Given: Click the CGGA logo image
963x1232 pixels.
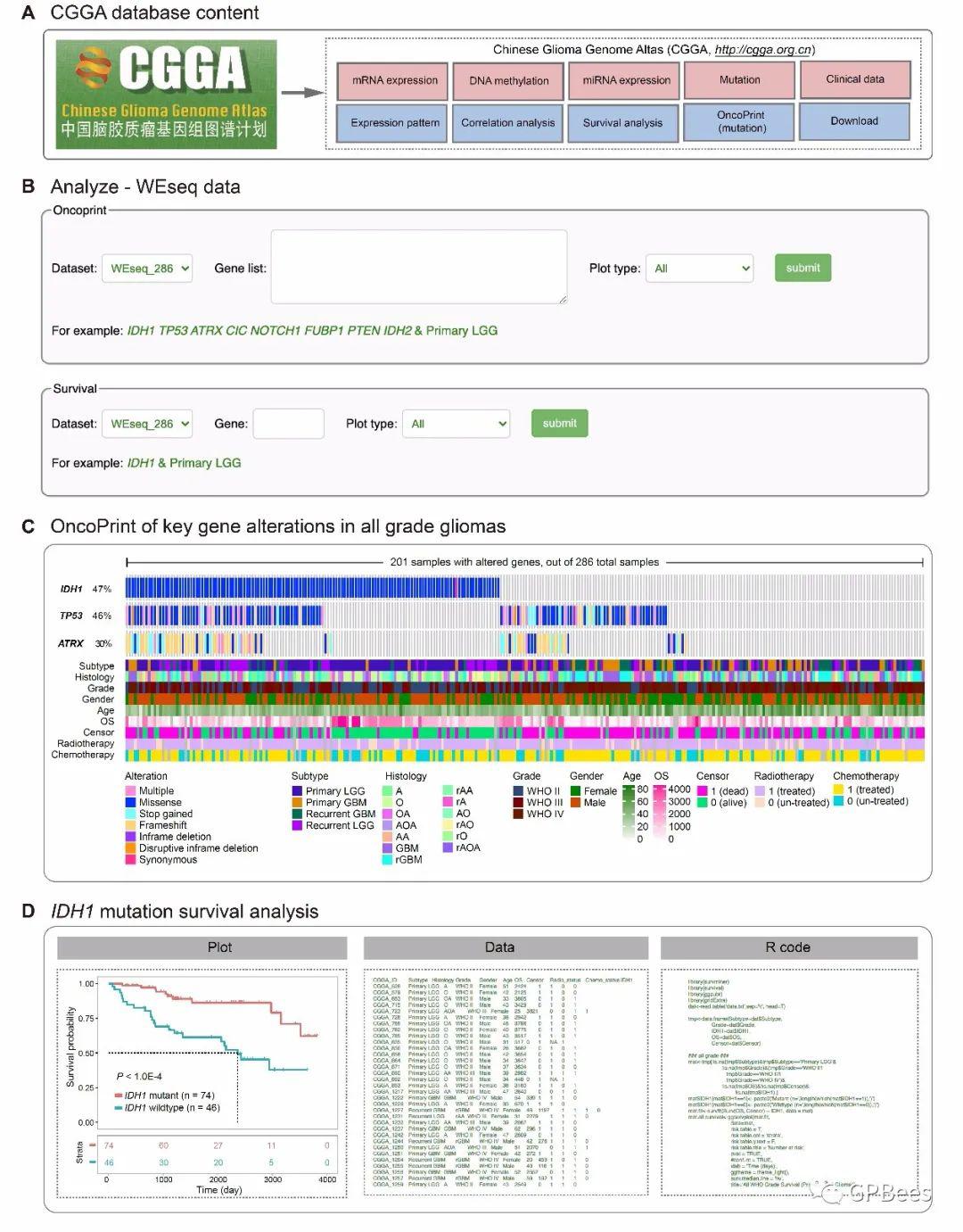Looking at the screenshot, I should point(166,94).
